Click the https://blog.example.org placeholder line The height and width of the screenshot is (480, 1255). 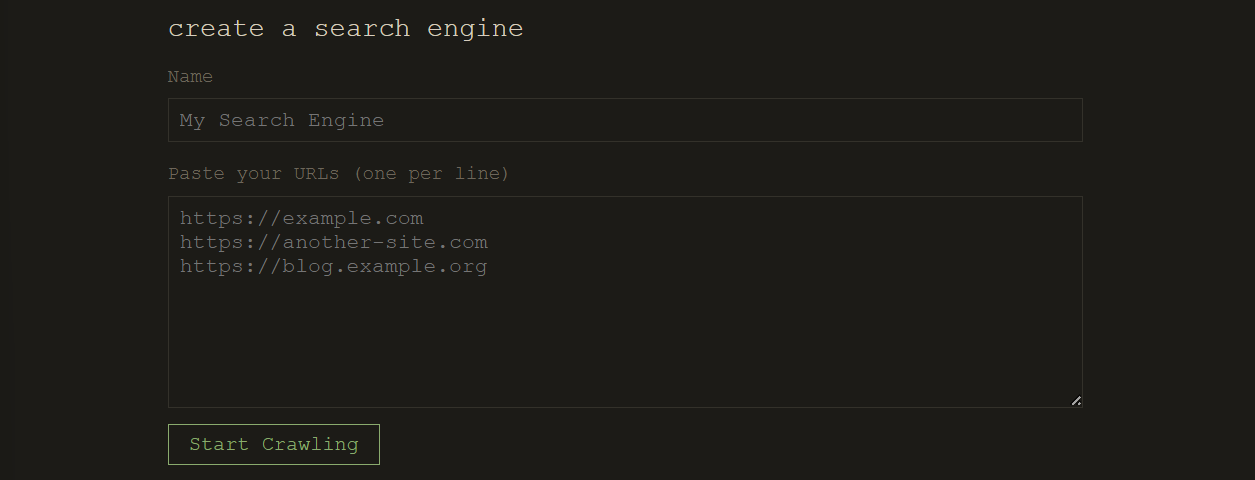coord(333,267)
